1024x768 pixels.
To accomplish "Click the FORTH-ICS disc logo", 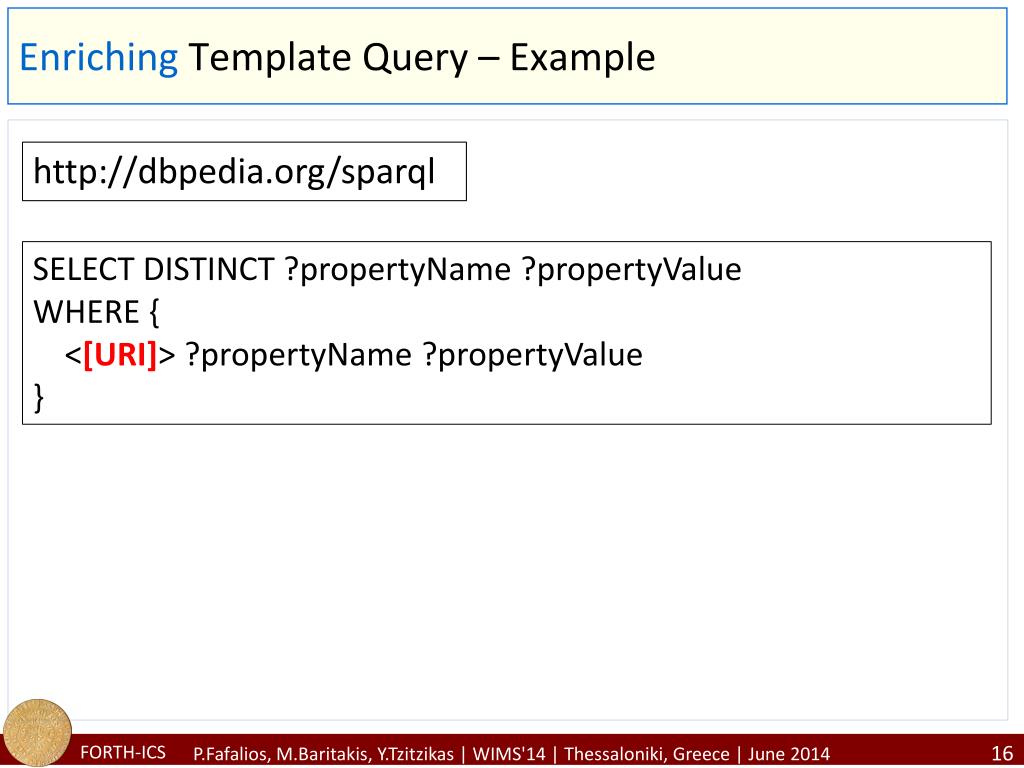I will [37, 733].
